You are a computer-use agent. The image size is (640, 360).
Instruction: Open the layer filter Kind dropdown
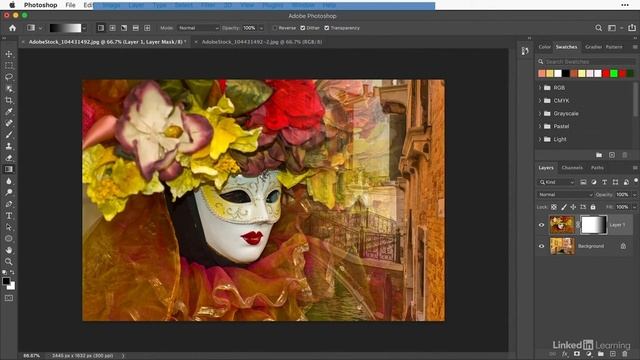point(557,182)
